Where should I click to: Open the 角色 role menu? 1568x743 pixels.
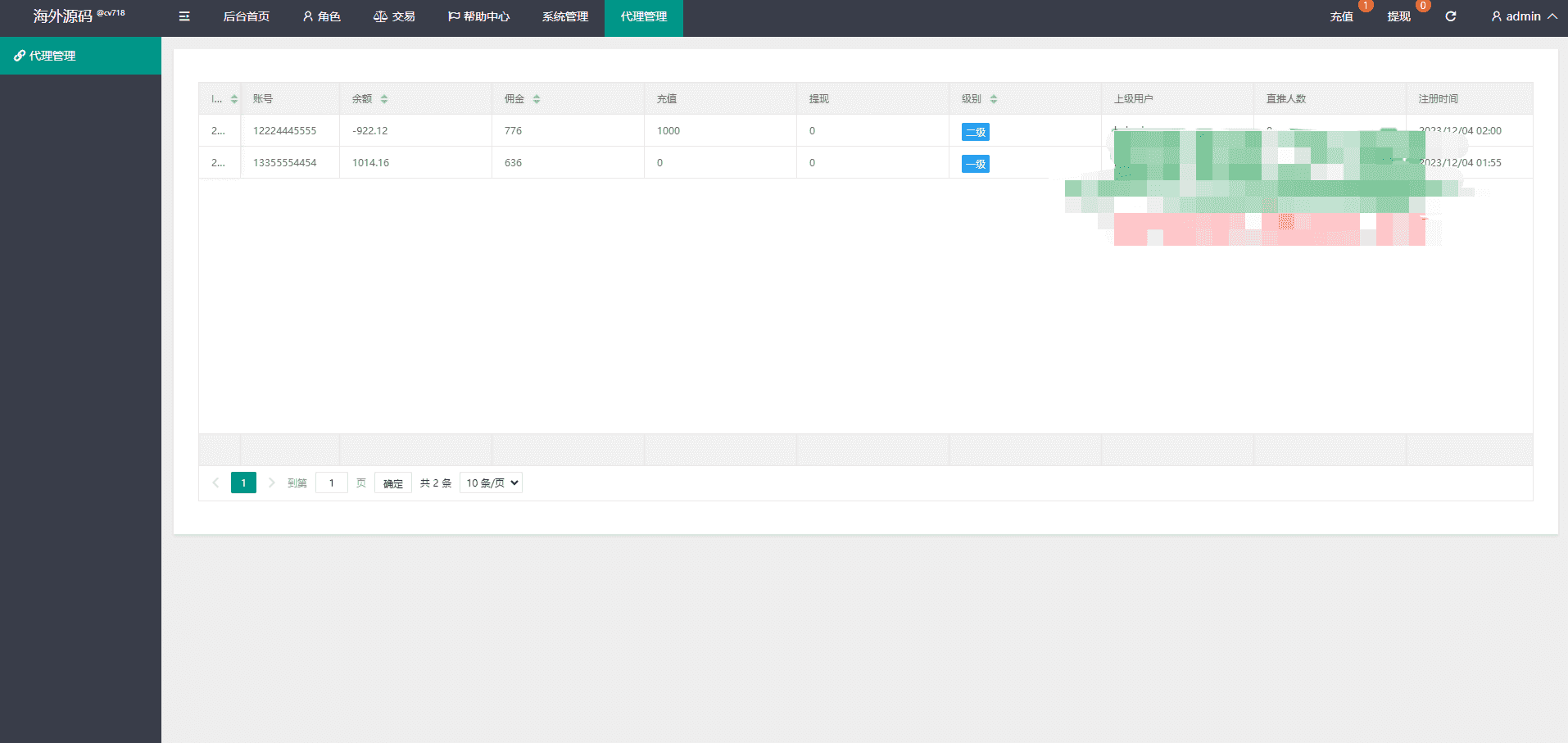pyautogui.click(x=321, y=16)
